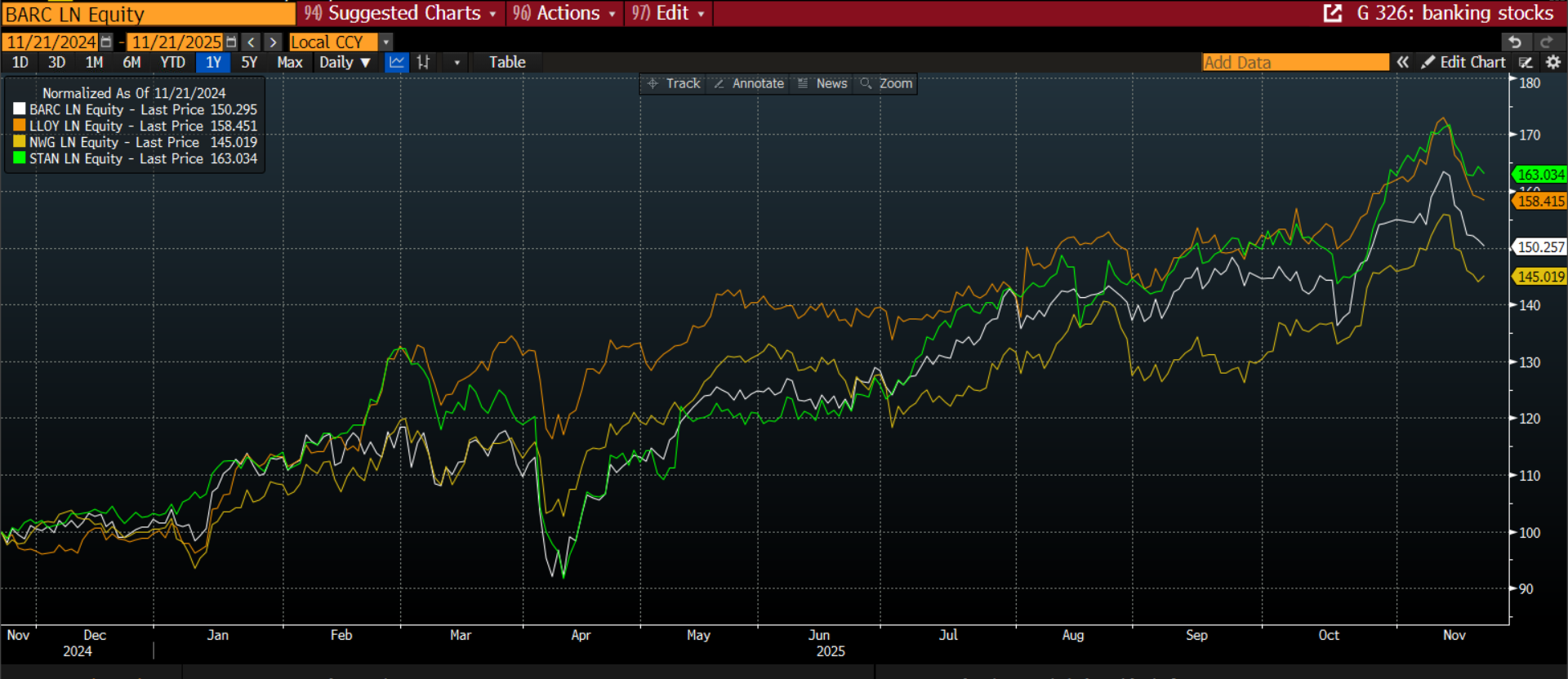
Task: Open calendar picker for start date 11/21/2024
Action: point(106,42)
